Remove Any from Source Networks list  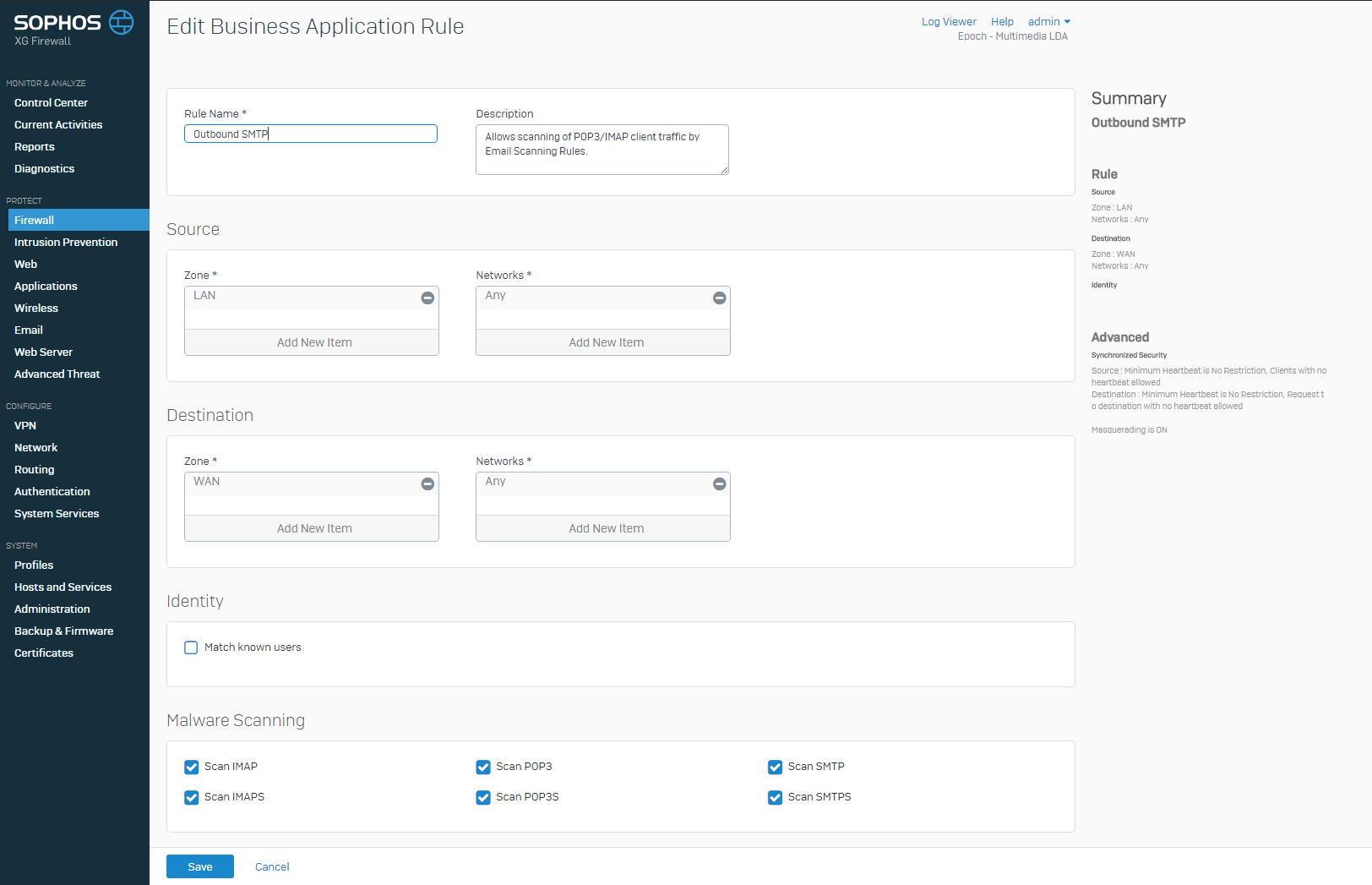pyautogui.click(x=719, y=298)
